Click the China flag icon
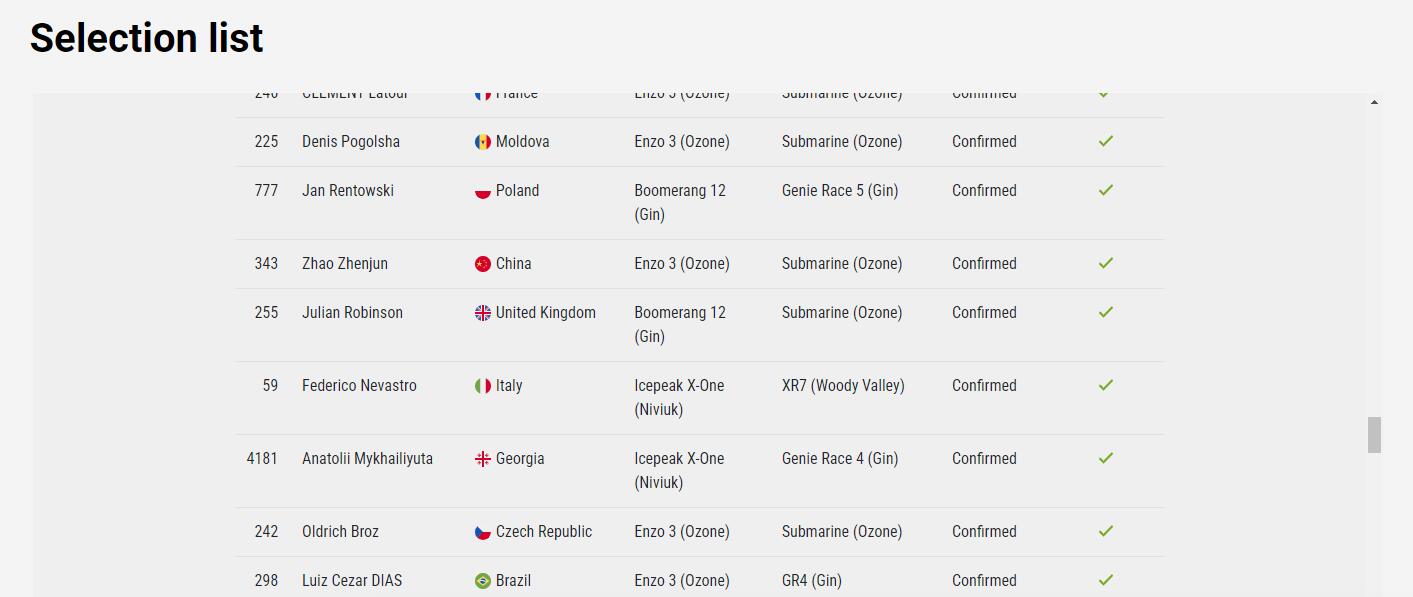 pos(483,264)
